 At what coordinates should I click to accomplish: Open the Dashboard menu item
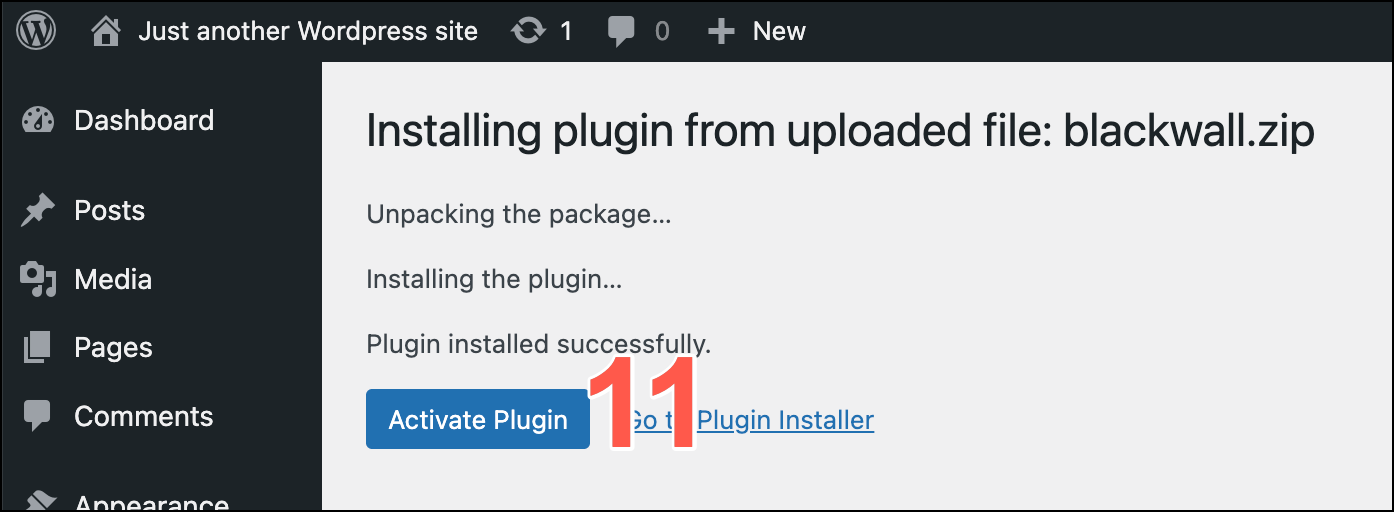coord(144,121)
